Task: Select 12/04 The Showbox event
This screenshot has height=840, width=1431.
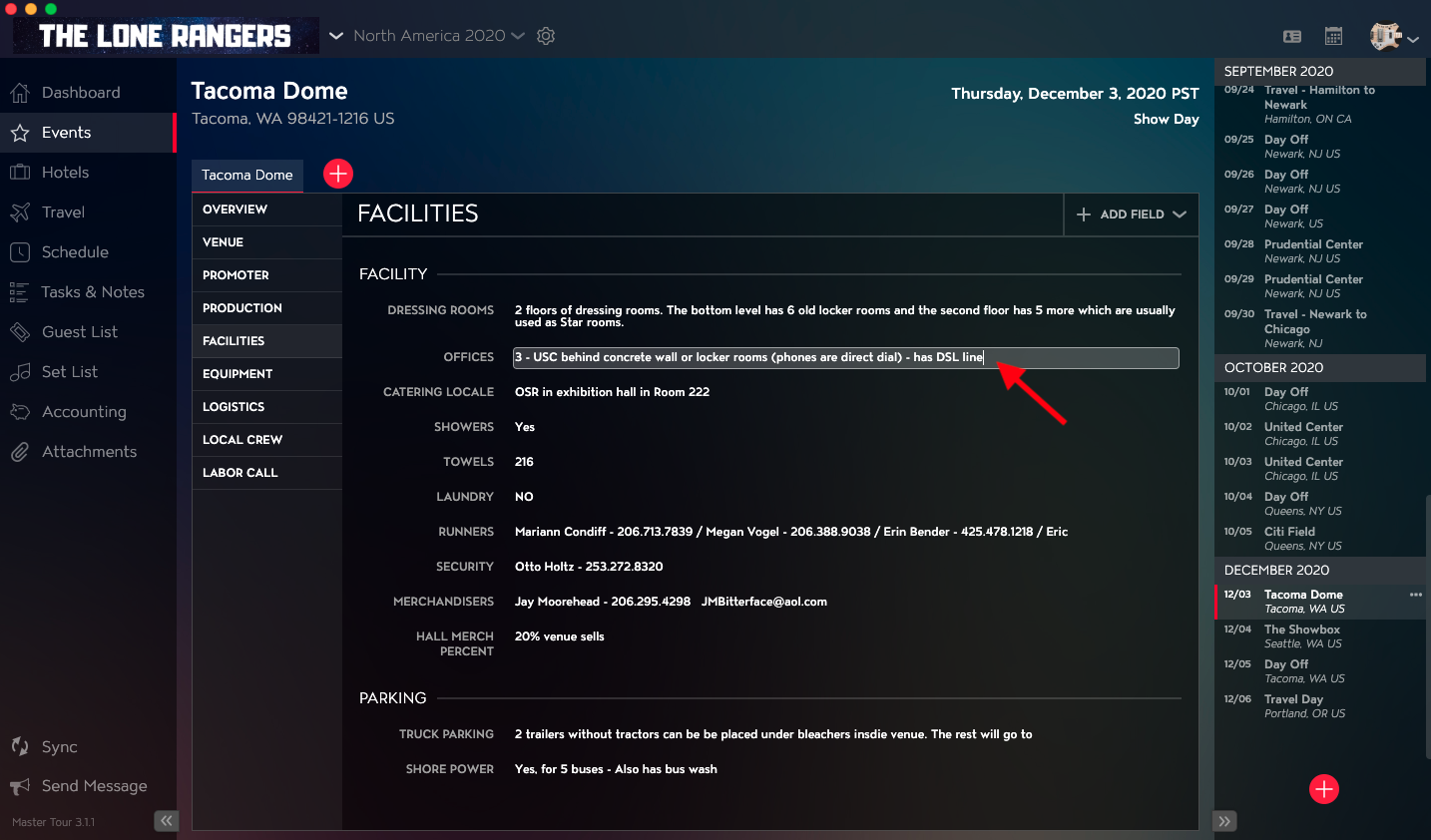Action: tap(1319, 636)
